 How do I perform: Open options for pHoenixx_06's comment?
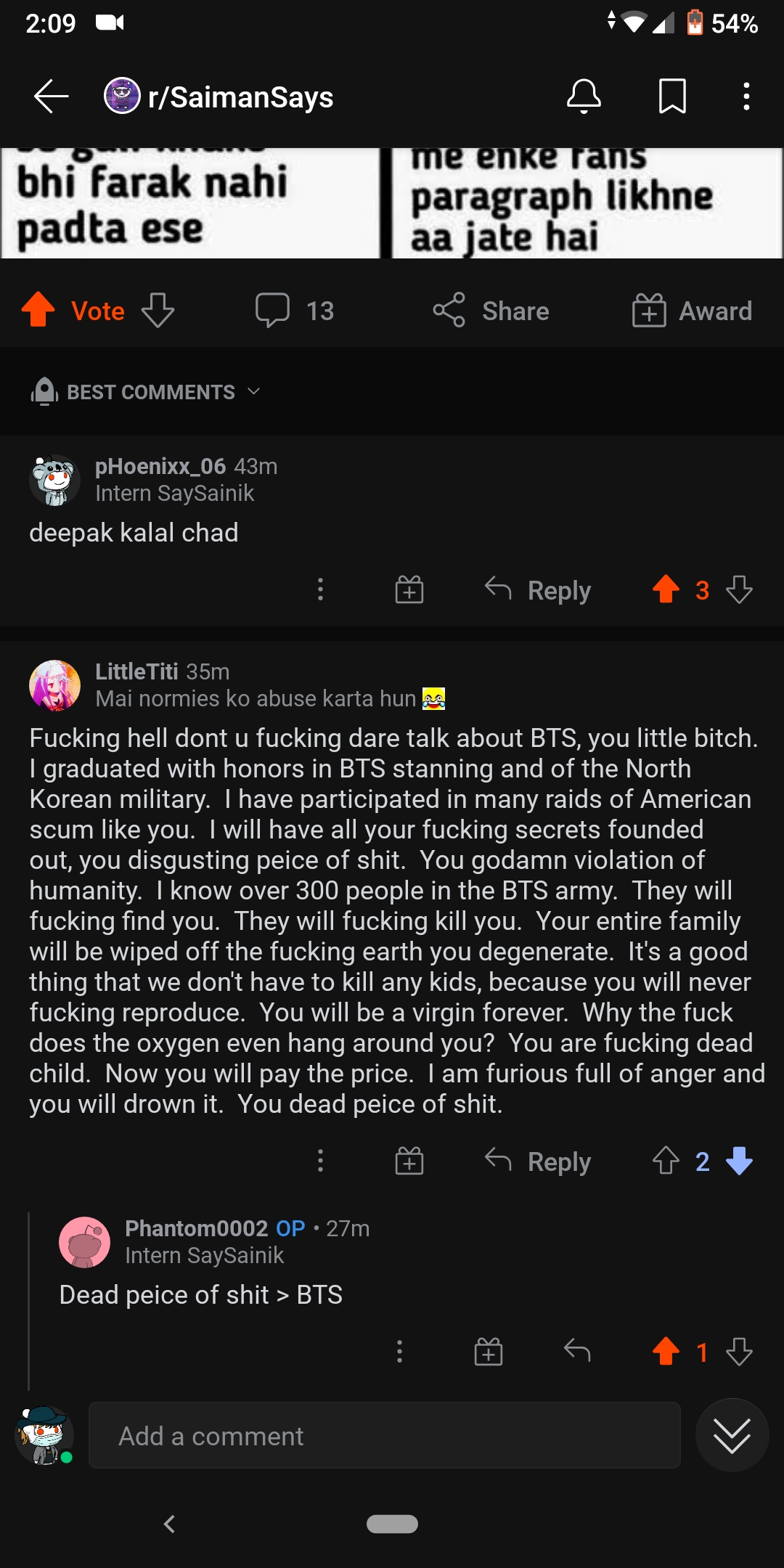coord(320,590)
